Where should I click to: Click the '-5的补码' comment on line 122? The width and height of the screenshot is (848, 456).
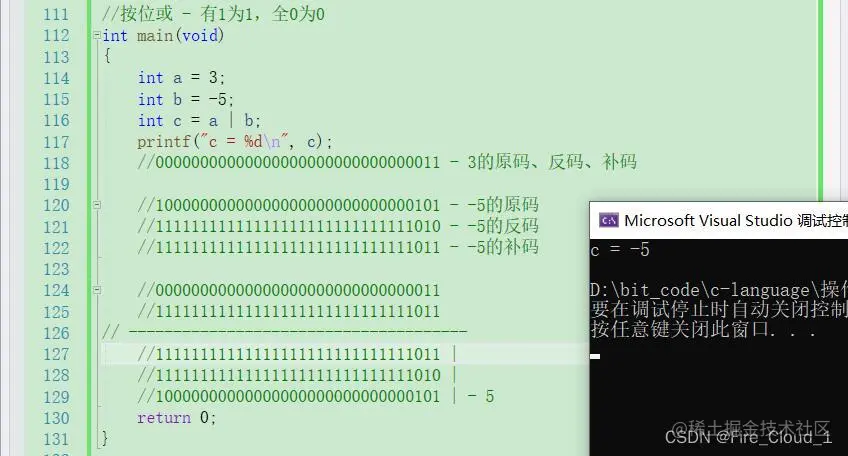point(503,247)
